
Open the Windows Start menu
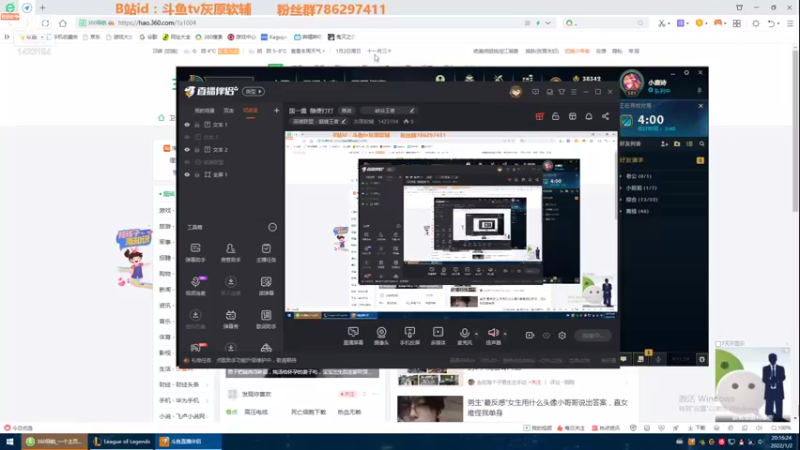click(x=10, y=441)
